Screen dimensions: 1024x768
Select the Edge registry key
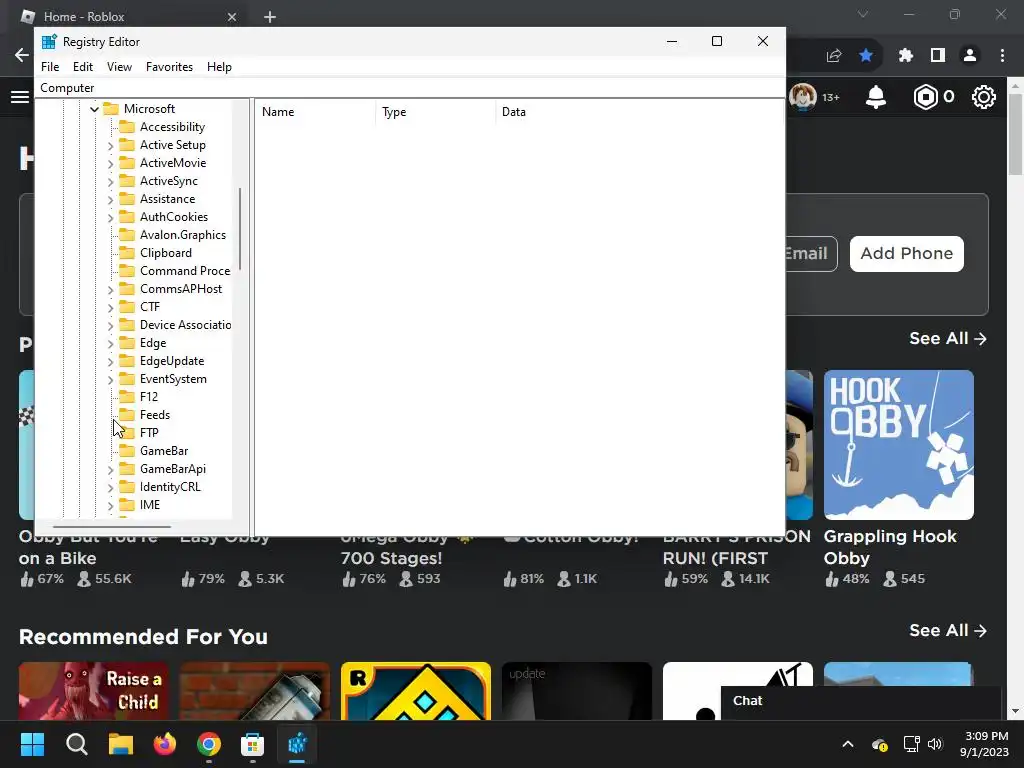153,343
